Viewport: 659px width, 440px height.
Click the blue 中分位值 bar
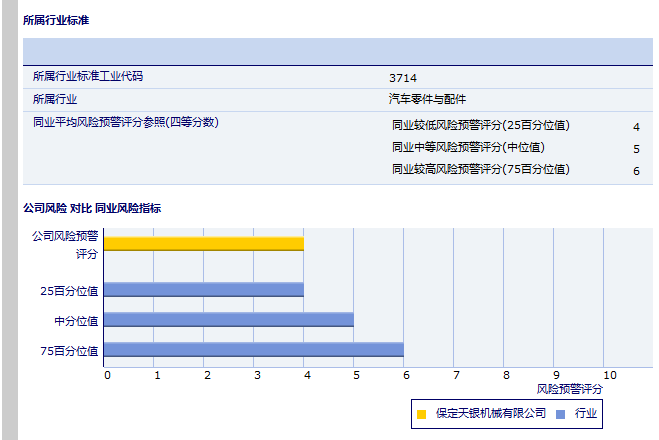click(228, 320)
